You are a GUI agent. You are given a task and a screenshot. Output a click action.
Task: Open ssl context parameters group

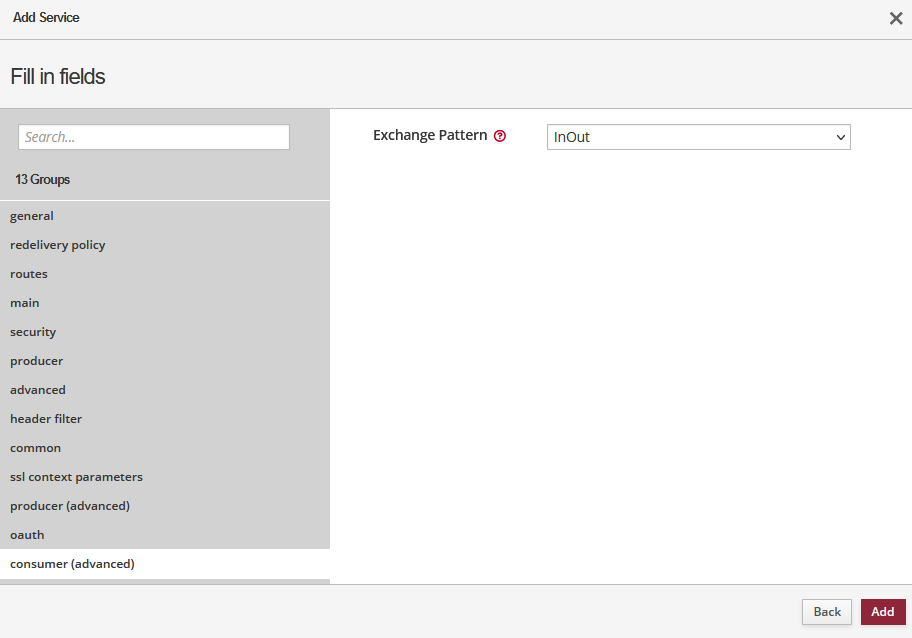click(76, 477)
